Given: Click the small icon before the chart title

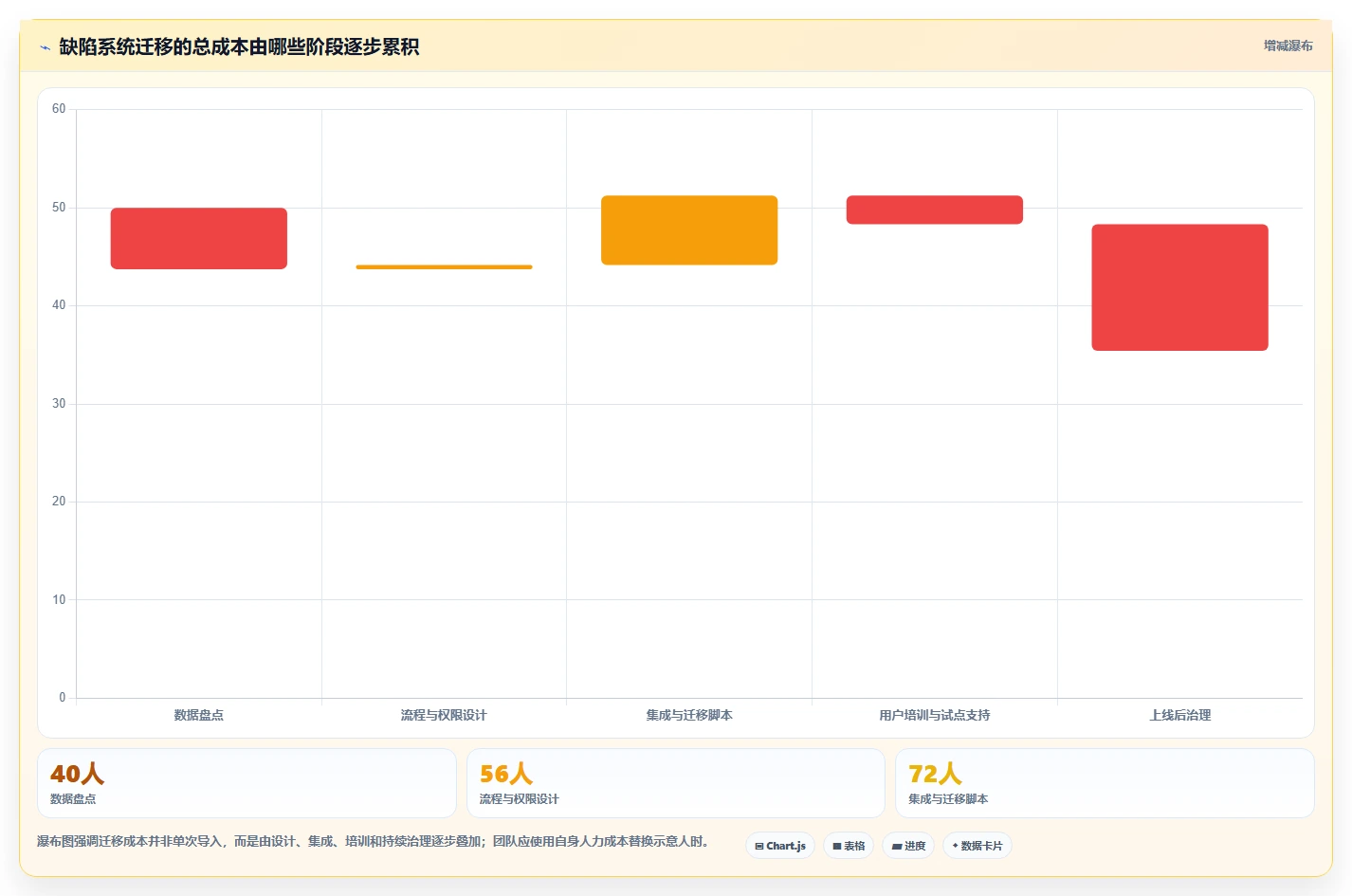Looking at the screenshot, I should pyautogui.click(x=45, y=47).
